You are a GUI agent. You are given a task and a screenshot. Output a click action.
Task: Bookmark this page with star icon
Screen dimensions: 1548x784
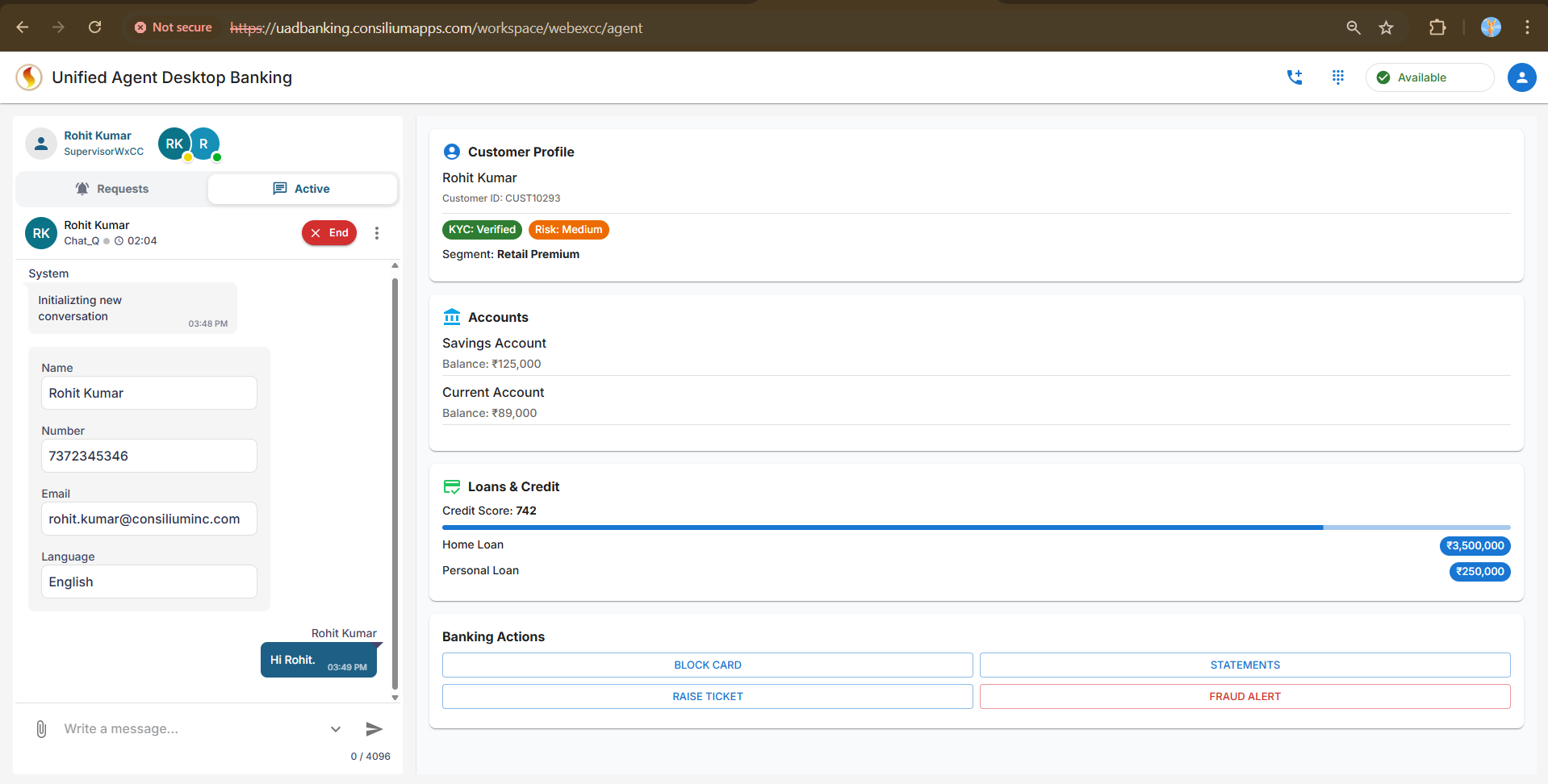coord(1386,27)
